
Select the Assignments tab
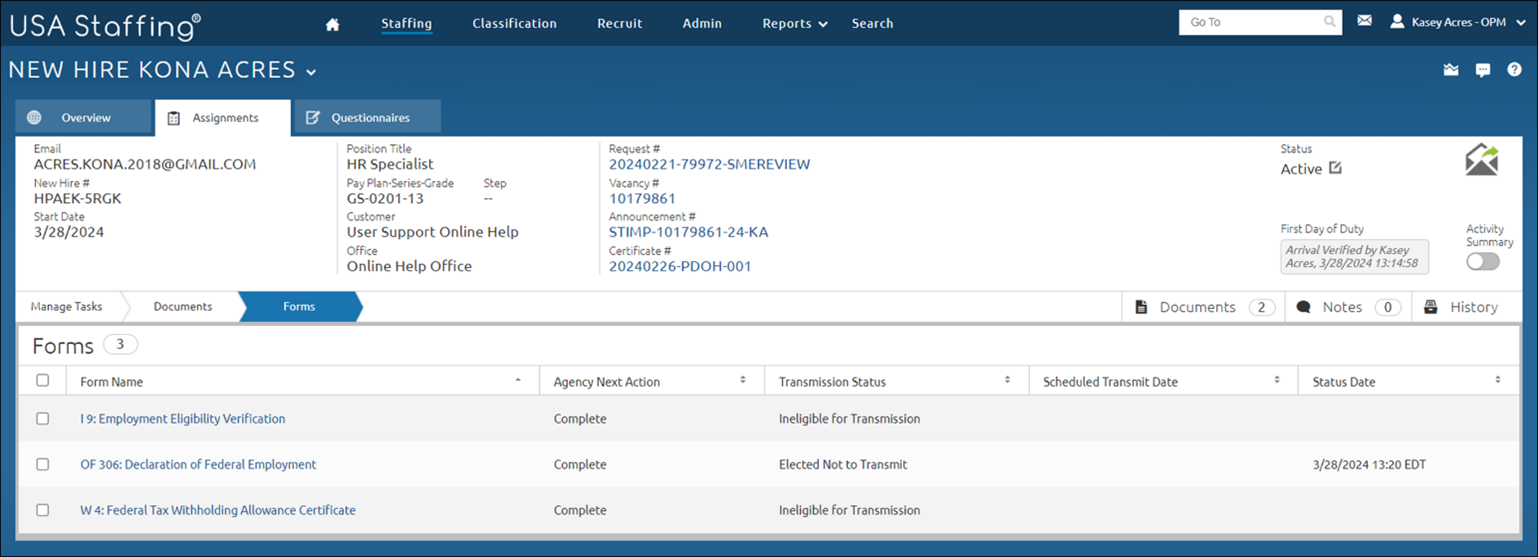(223, 118)
